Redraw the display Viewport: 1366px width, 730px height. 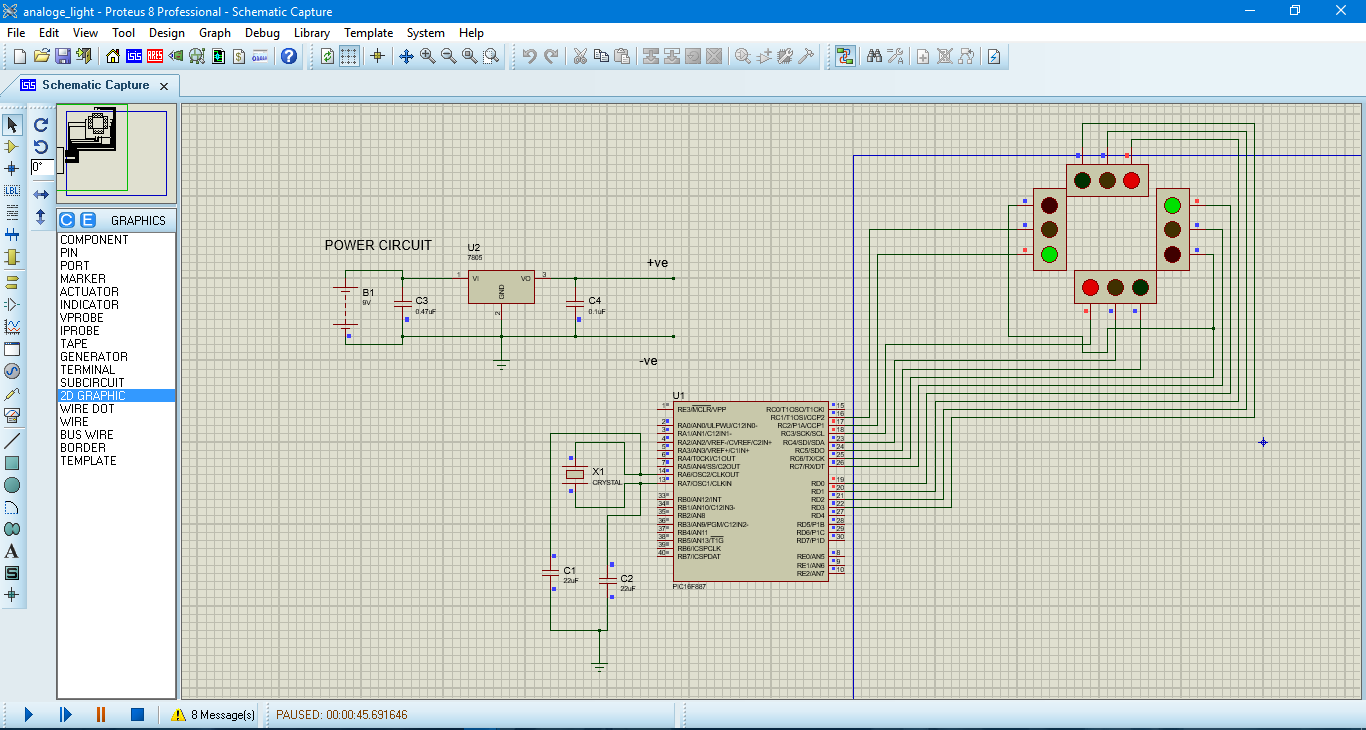(x=328, y=56)
